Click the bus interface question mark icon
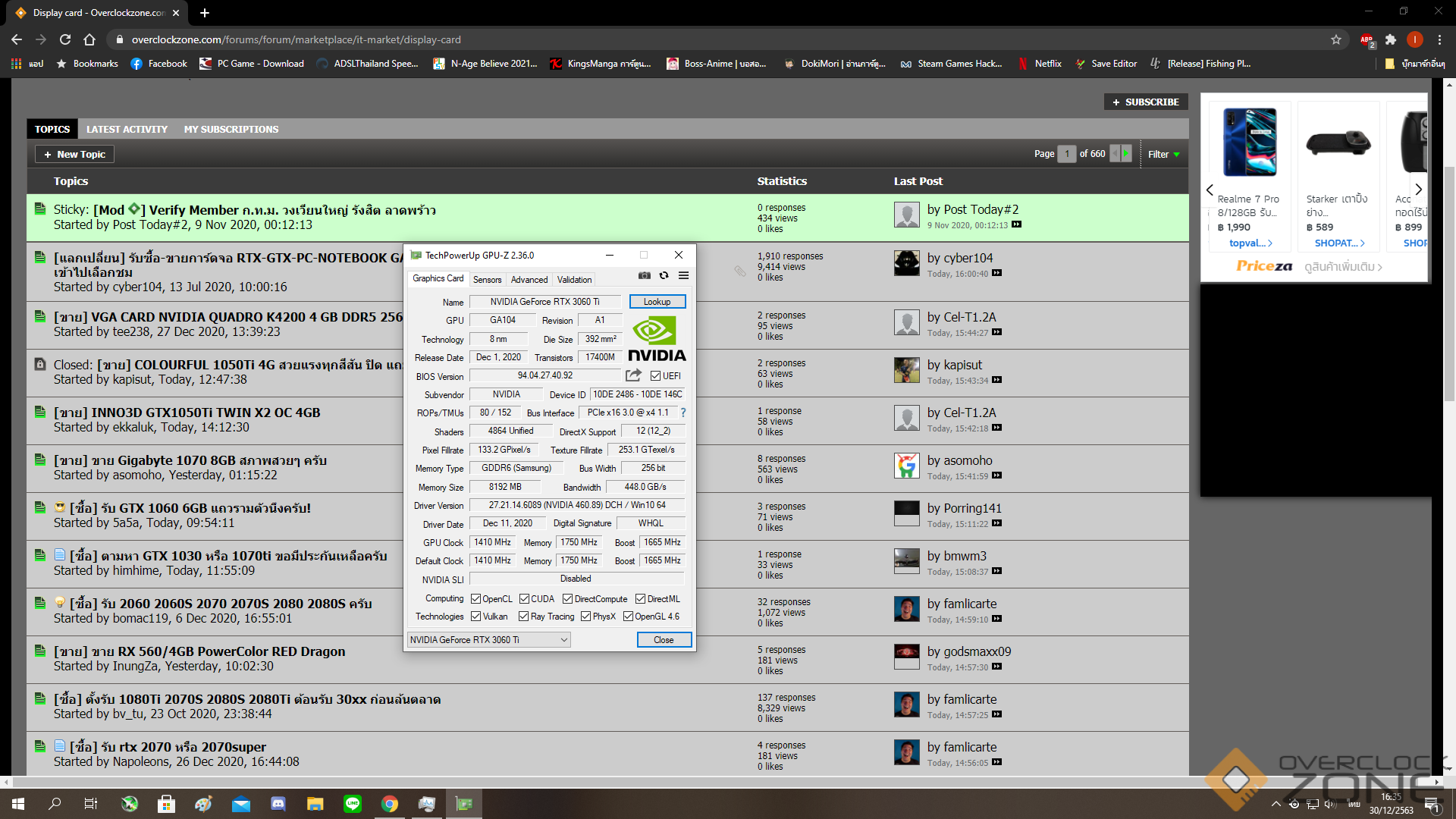Viewport: 1456px width, 819px height. 682,413
